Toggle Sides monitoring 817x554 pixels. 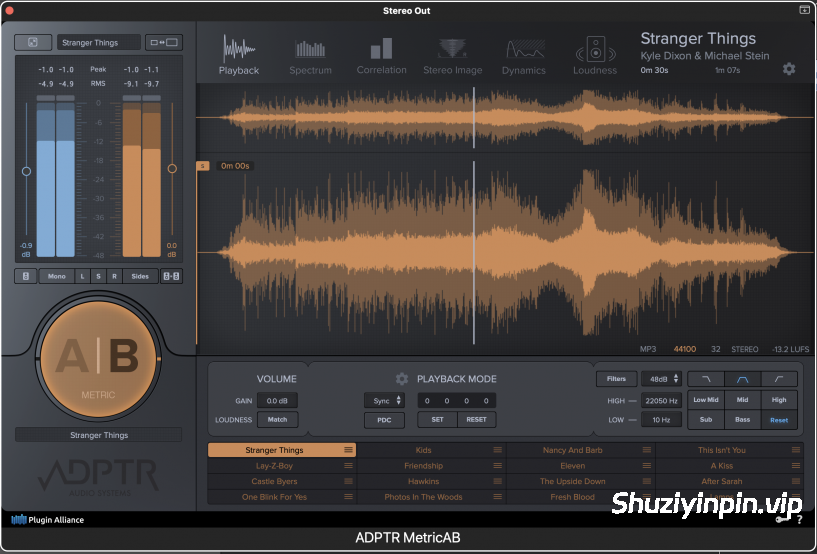tap(140, 276)
